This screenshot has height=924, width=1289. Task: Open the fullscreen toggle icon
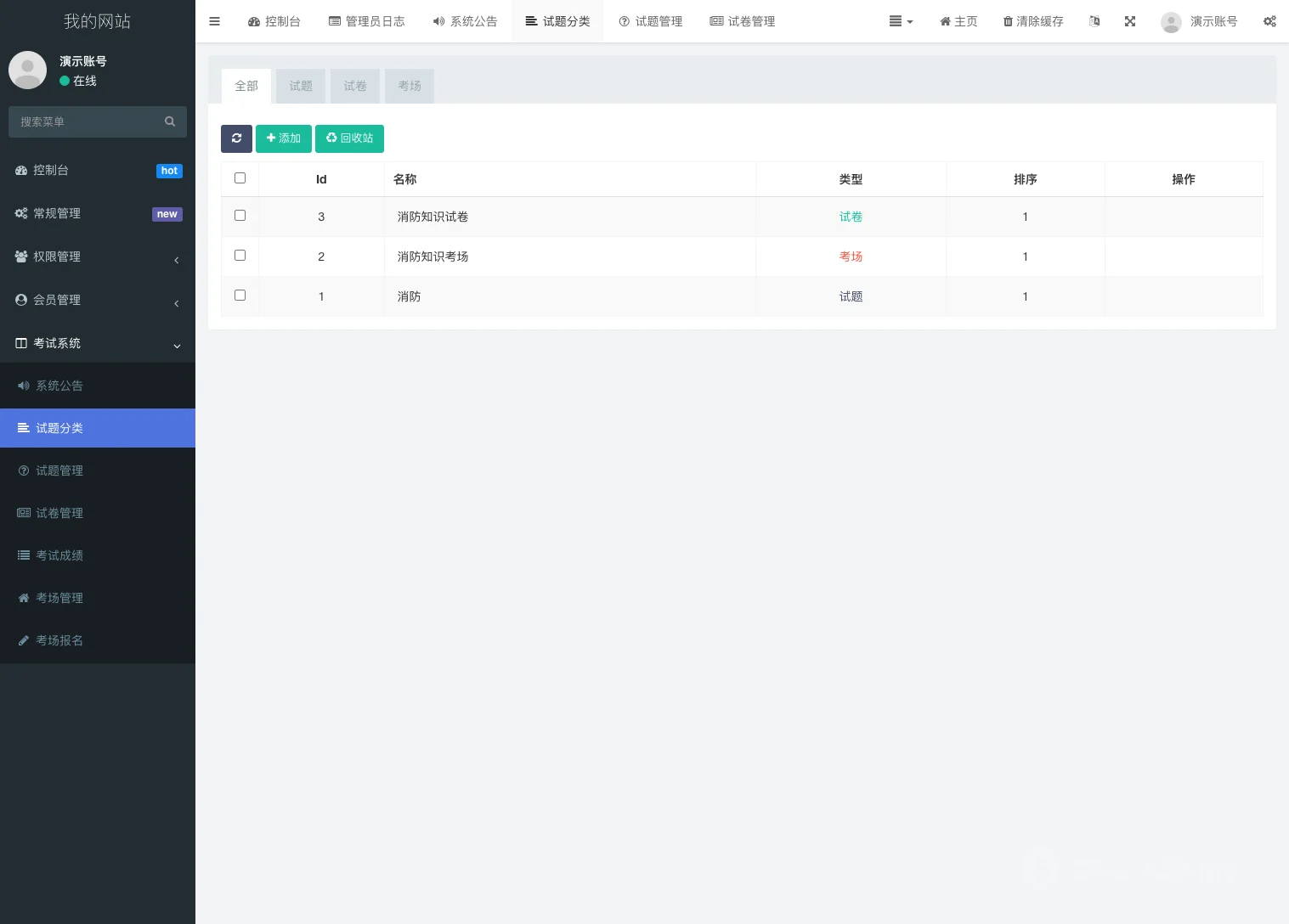tap(1129, 21)
